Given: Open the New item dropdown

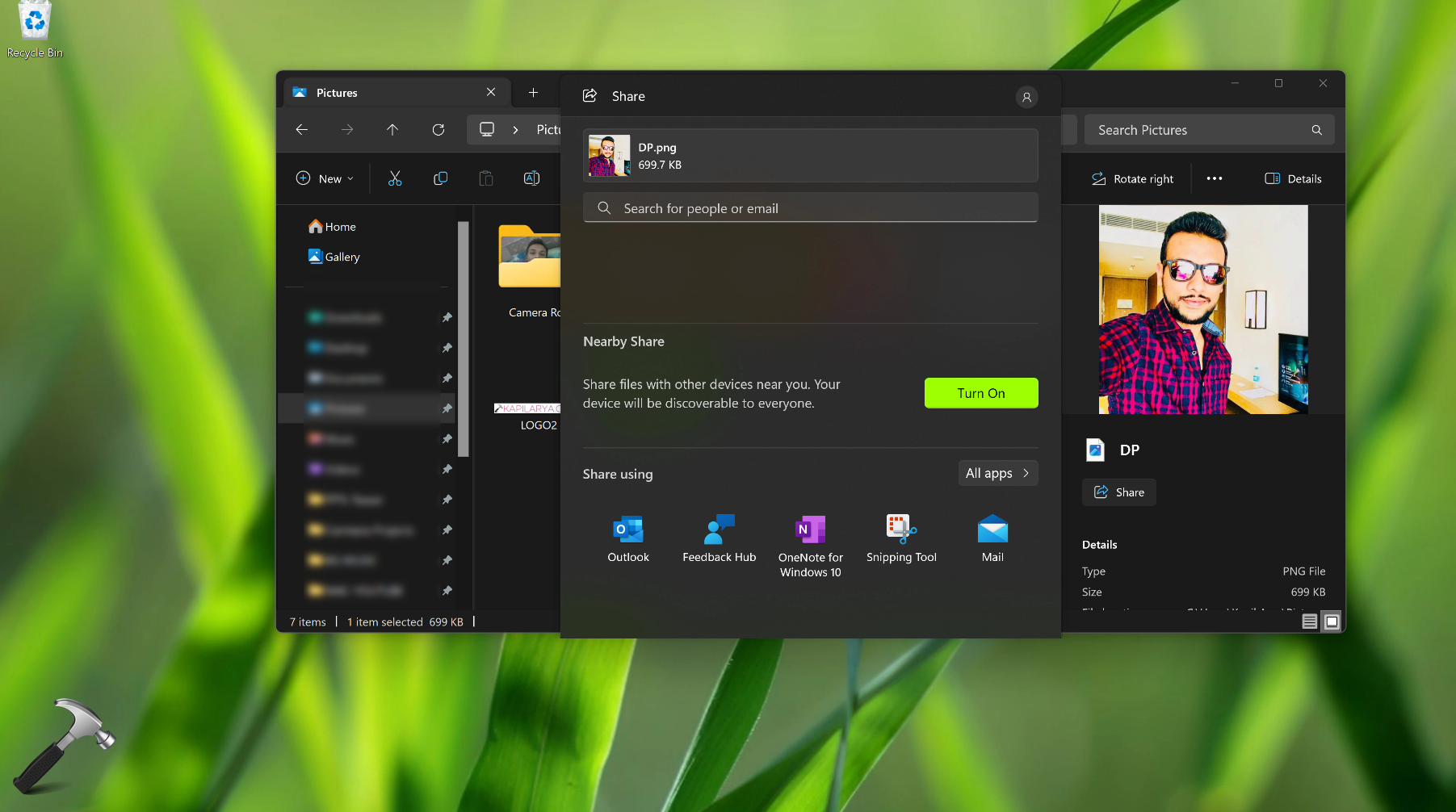Looking at the screenshot, I should (324, 178).
